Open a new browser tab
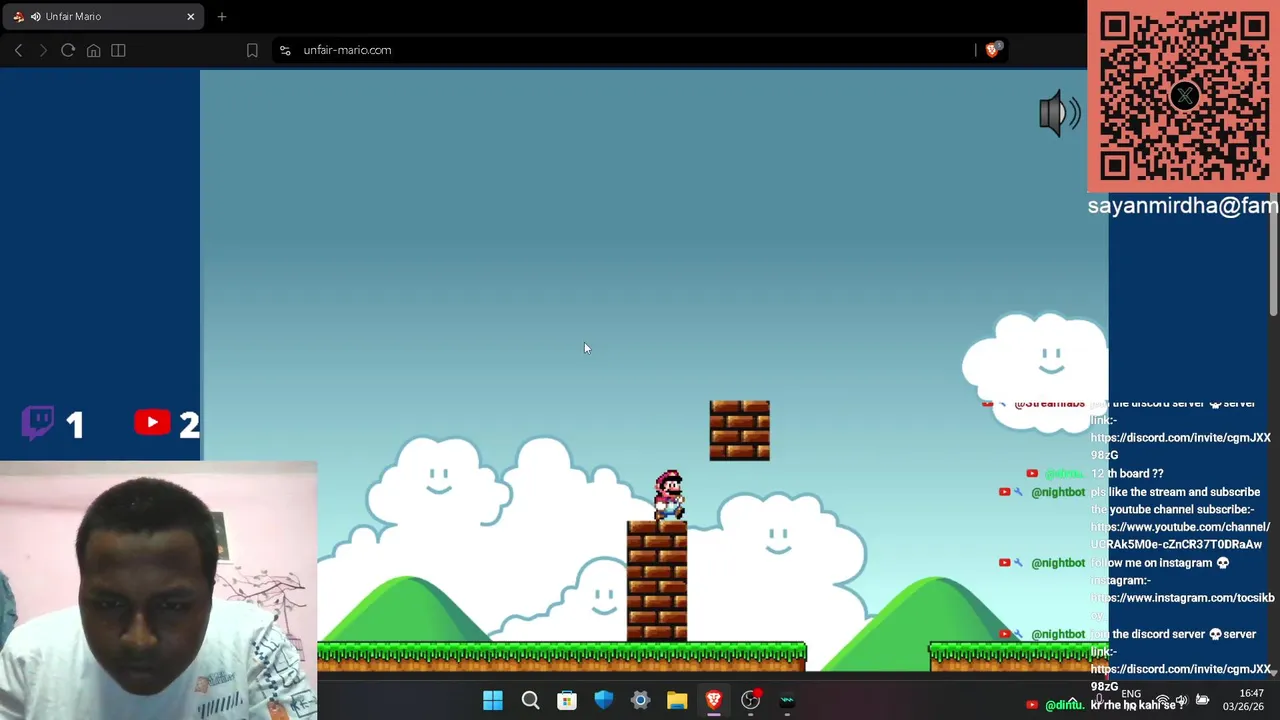The width and height of the screenshot is (1280, 720). 222,16
